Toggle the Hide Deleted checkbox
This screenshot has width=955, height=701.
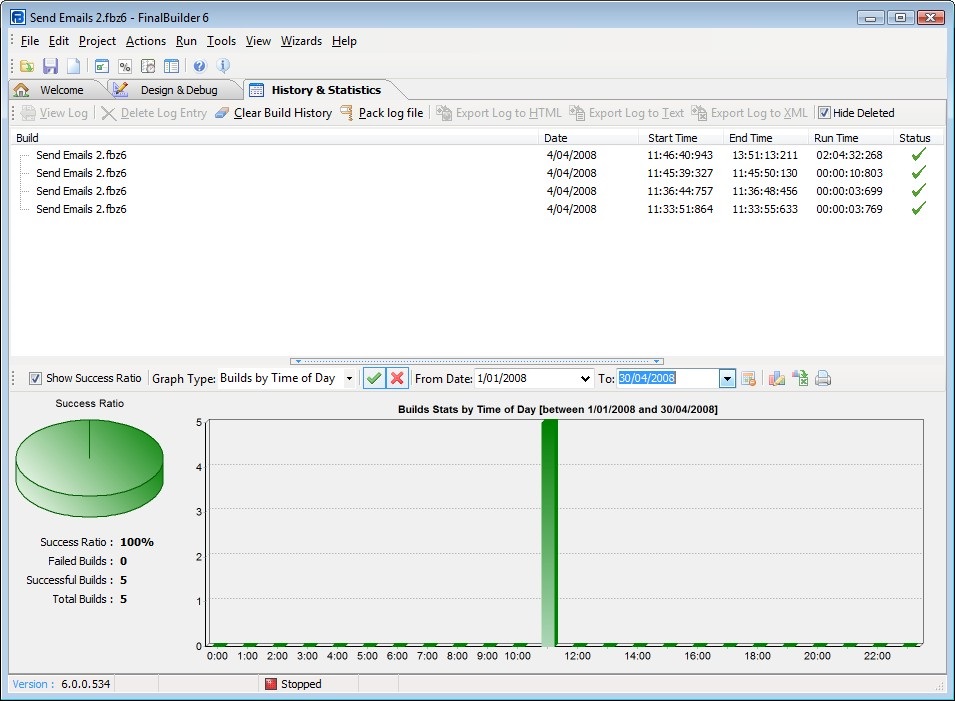[824, 113]
